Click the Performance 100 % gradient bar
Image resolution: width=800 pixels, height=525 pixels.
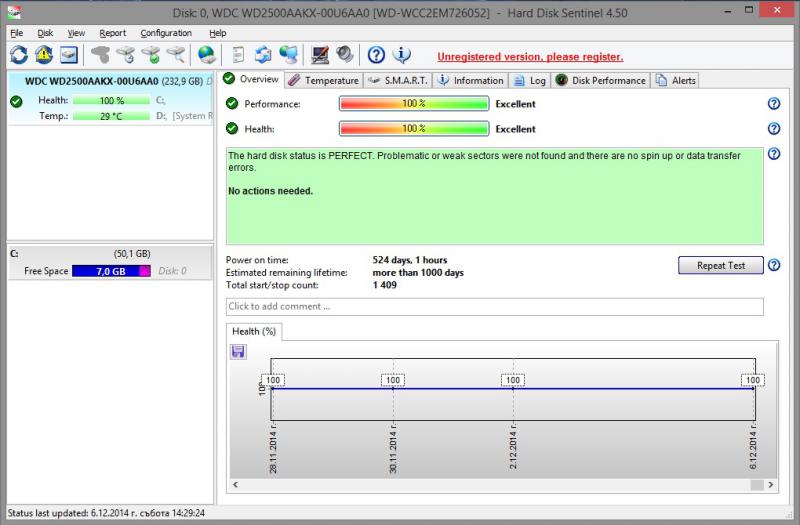pyautogui.click(x=414, y=104)
